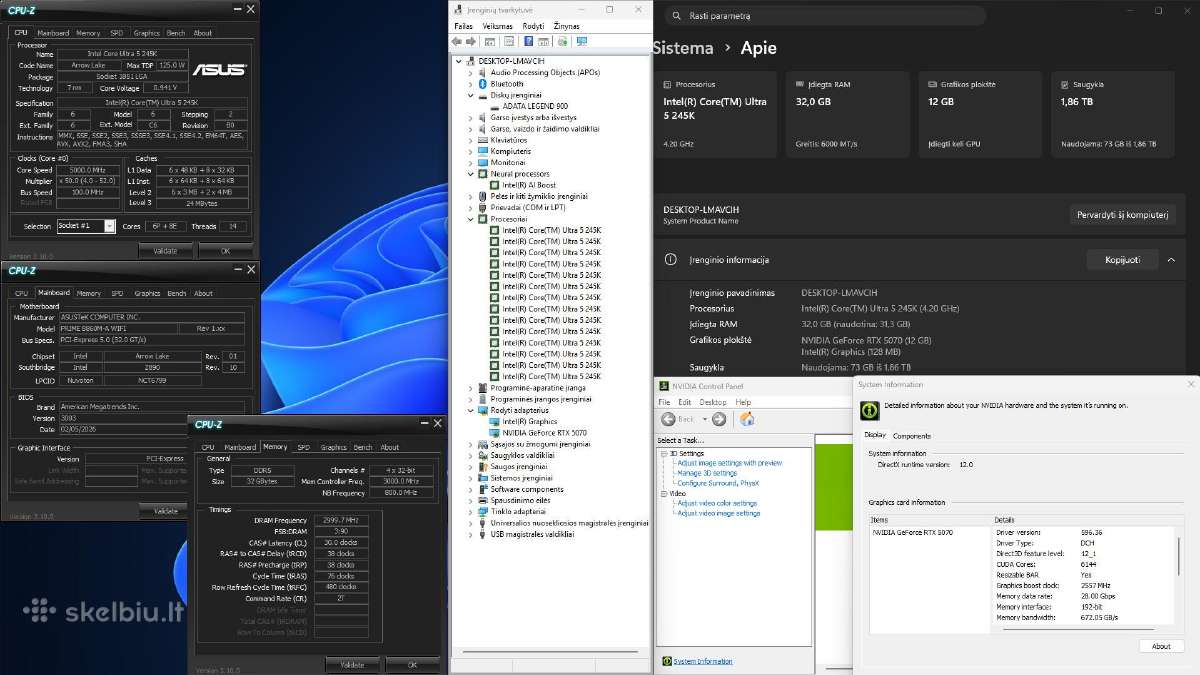
Task: Click the green forward arrow in NVIDIA Control Panel
Action: coord(719,419)
